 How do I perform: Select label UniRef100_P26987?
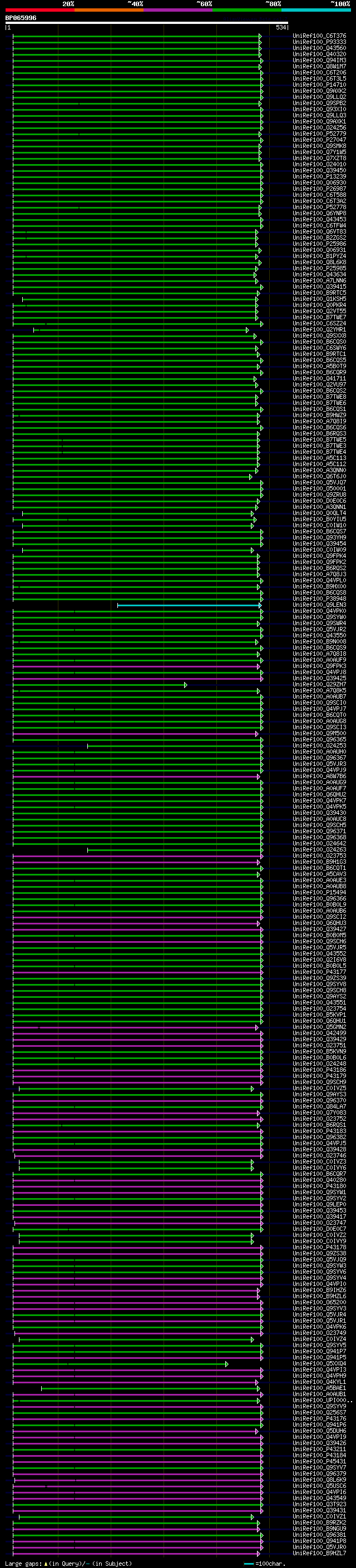pos(319,189)
